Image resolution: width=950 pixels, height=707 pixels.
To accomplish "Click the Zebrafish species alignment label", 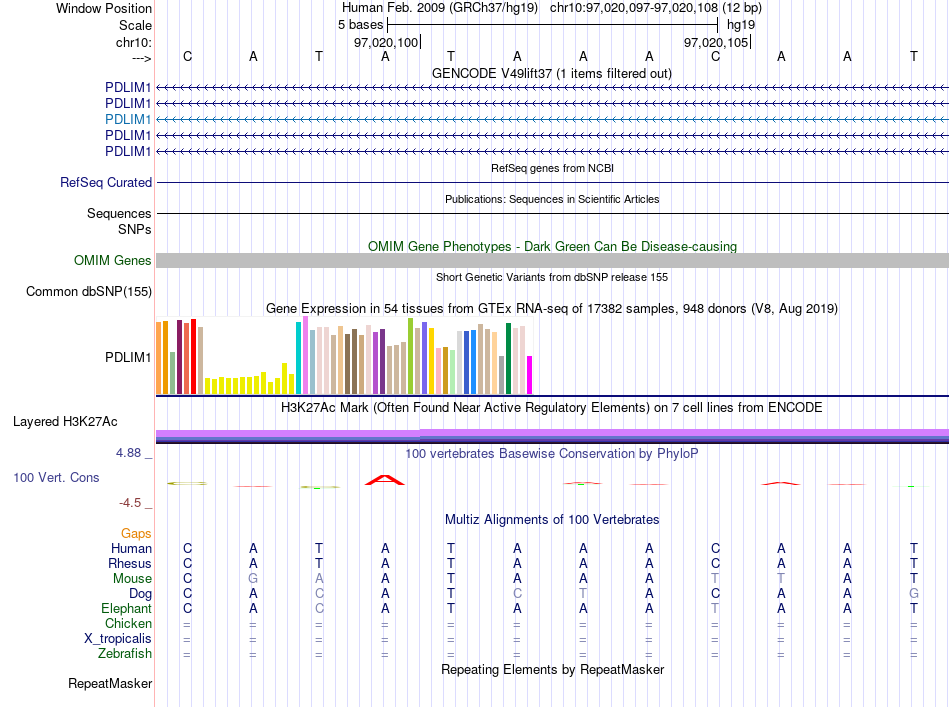I will click(125, 654).
